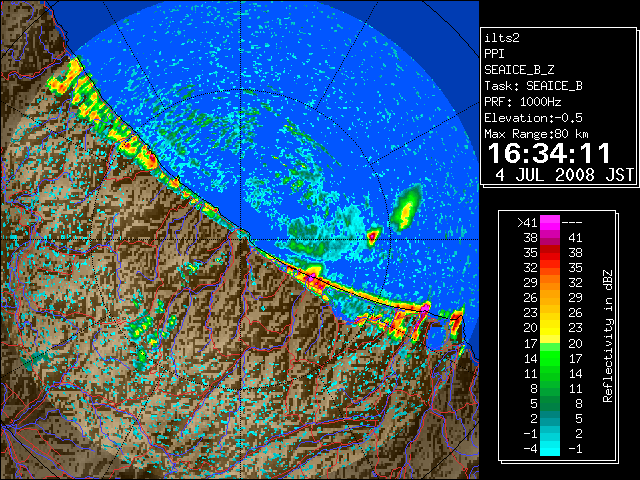Click the time stamp "16:34:11"
Screen dimensions: 640x480
pyautogui.click(x=549, y=153)
